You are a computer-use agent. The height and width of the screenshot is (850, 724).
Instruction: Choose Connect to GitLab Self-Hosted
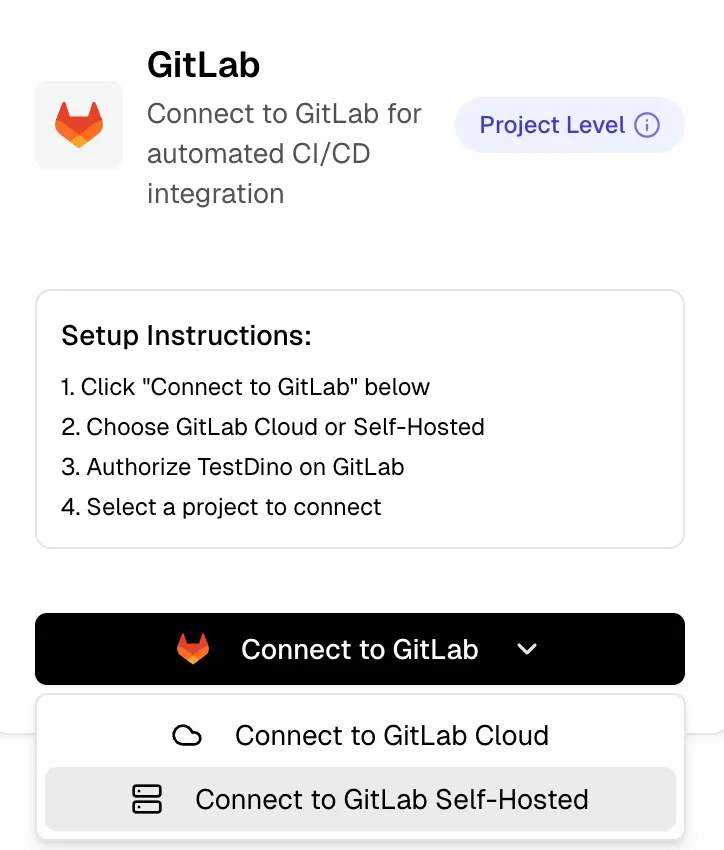392,799
